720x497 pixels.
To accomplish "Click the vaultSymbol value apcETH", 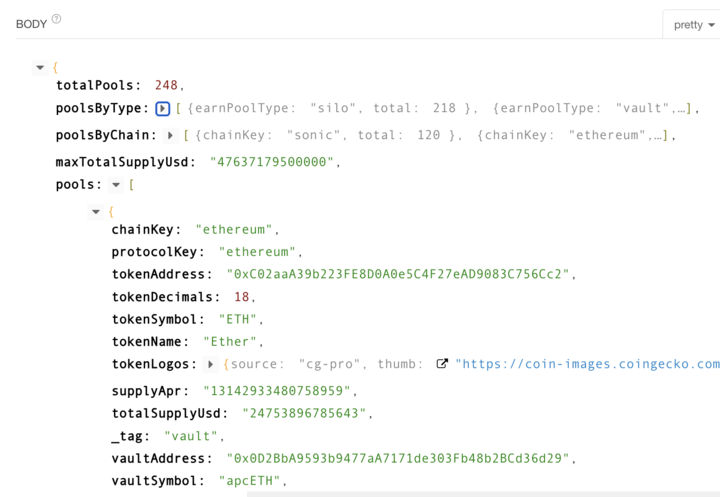I will 251,481.
